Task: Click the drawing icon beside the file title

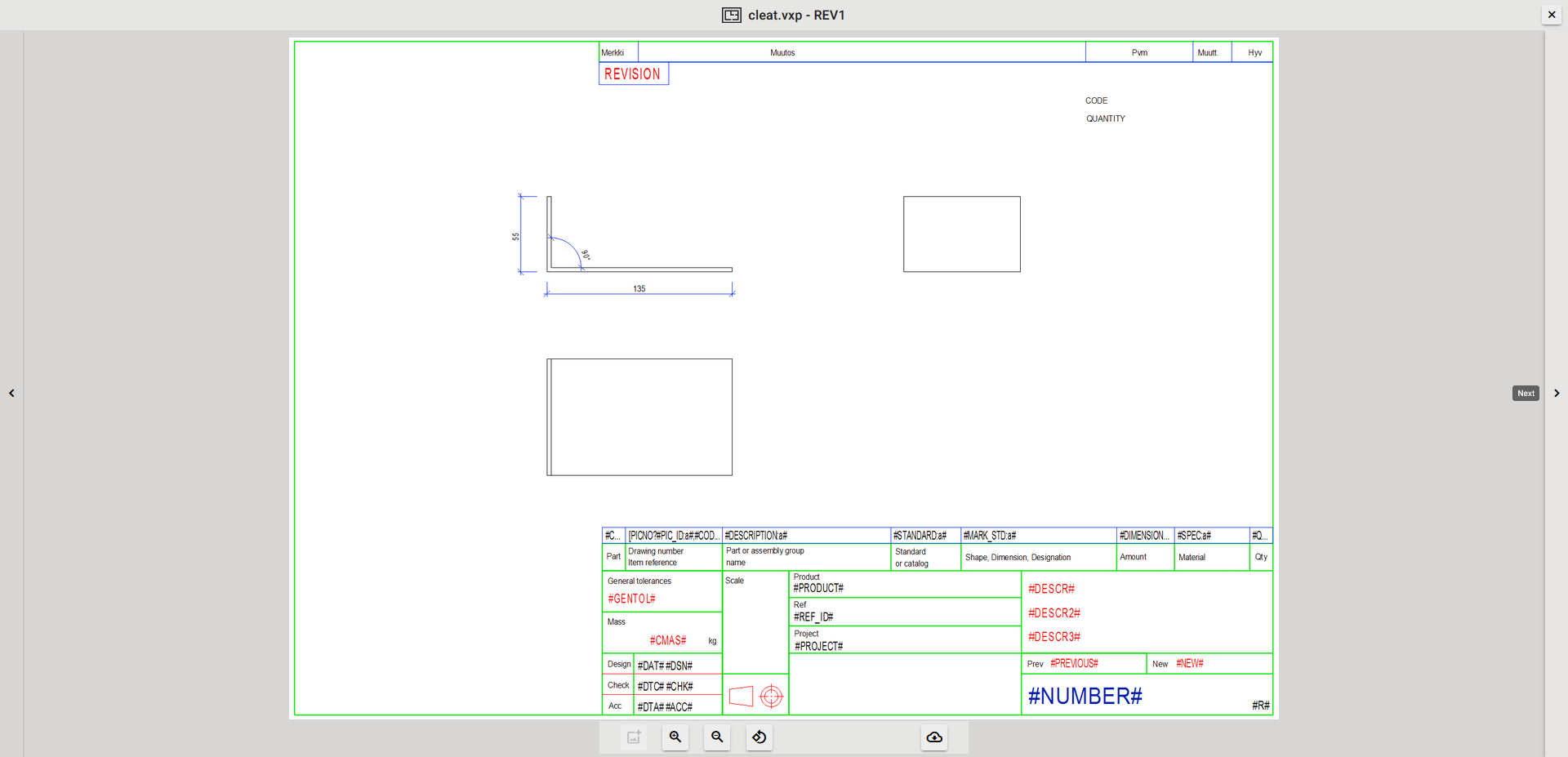Action: (x=731, y=15)
